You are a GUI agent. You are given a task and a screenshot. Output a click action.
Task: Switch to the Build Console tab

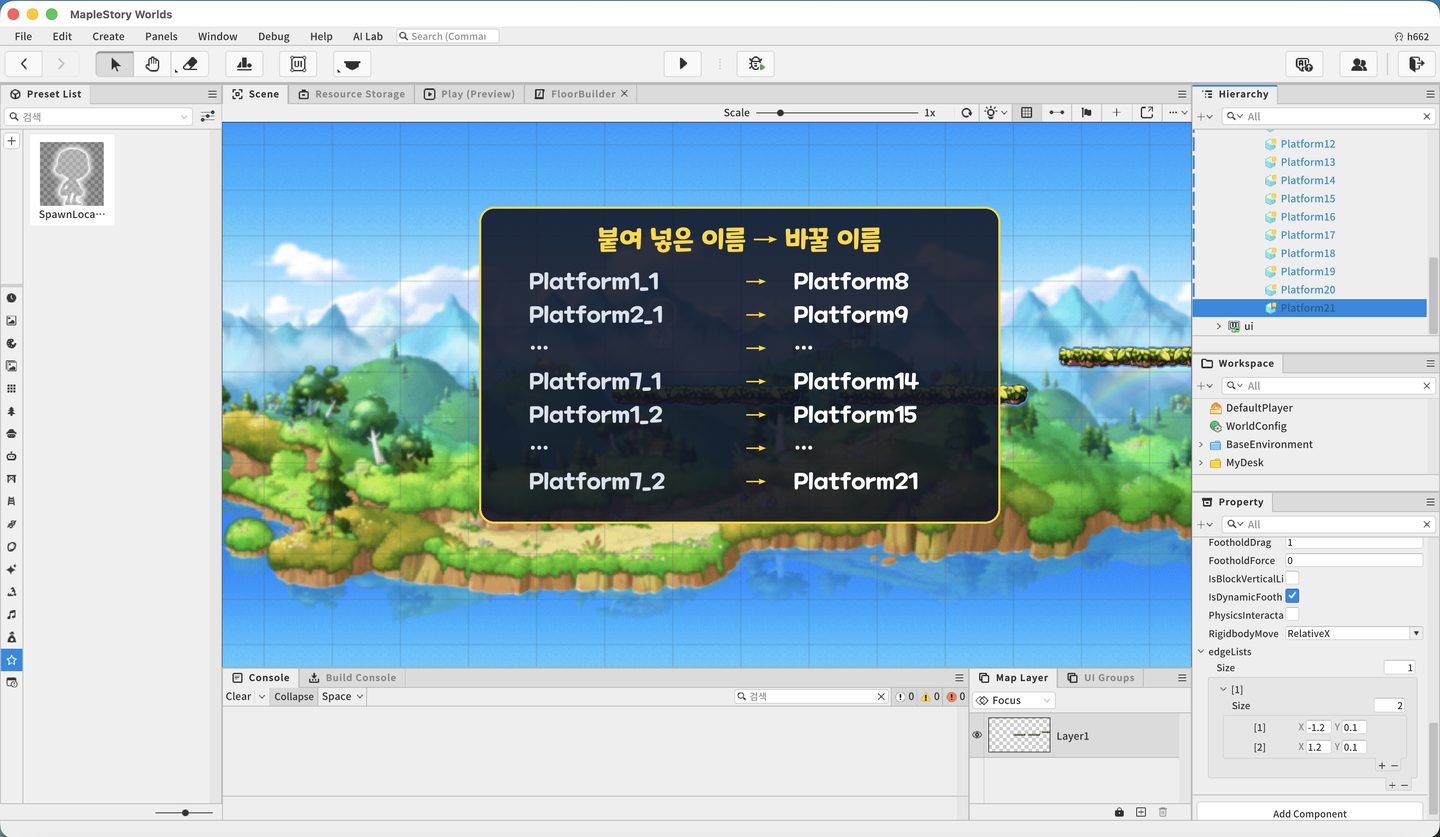click(x=352, y=677)
